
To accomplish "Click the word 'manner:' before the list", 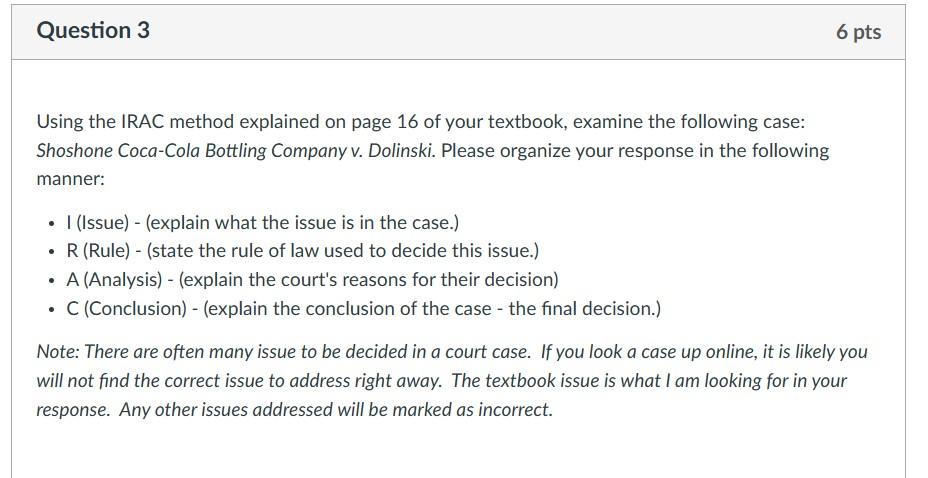I will point(70,180).
